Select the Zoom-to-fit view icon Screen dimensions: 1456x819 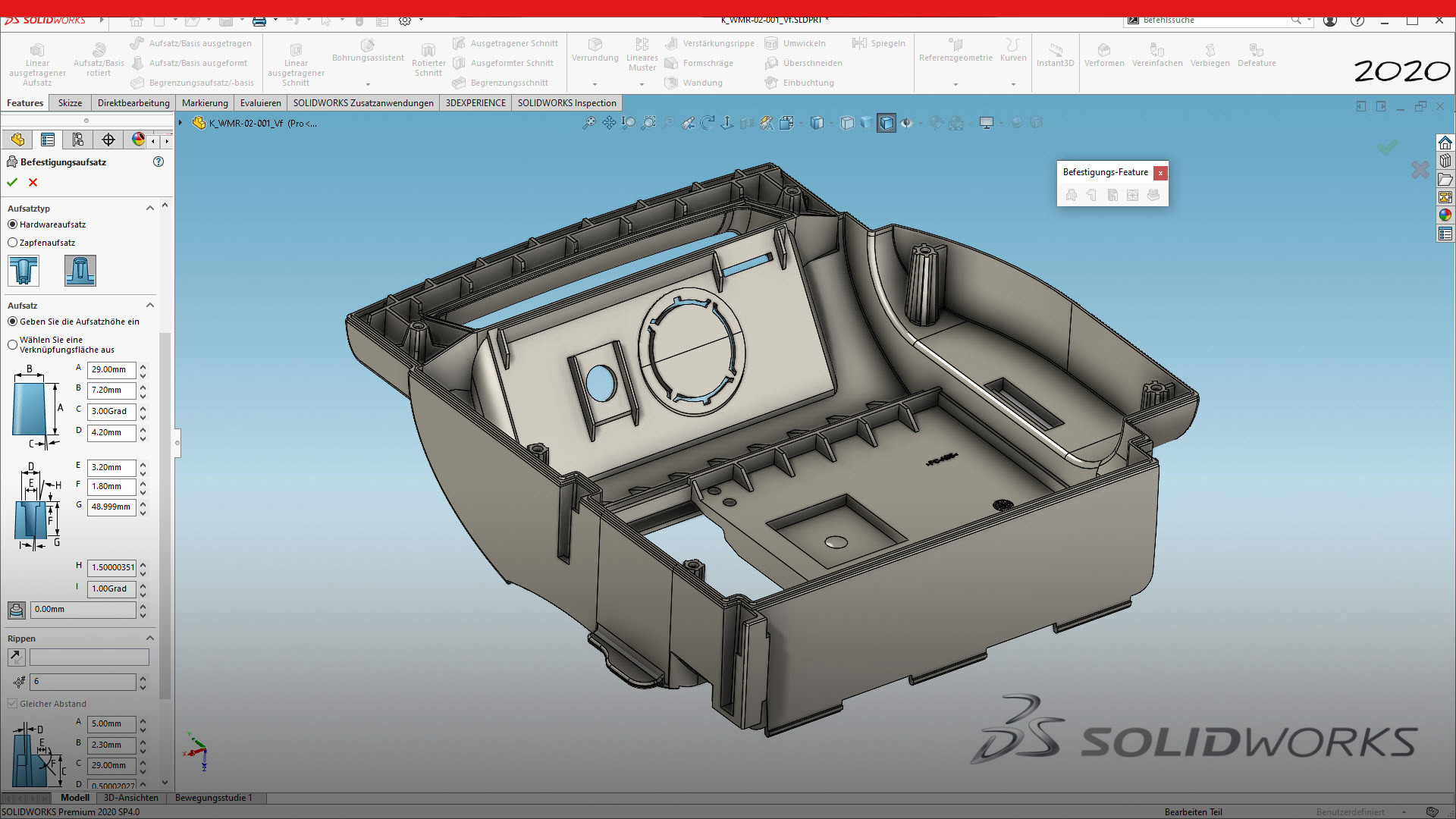[590, 123]
